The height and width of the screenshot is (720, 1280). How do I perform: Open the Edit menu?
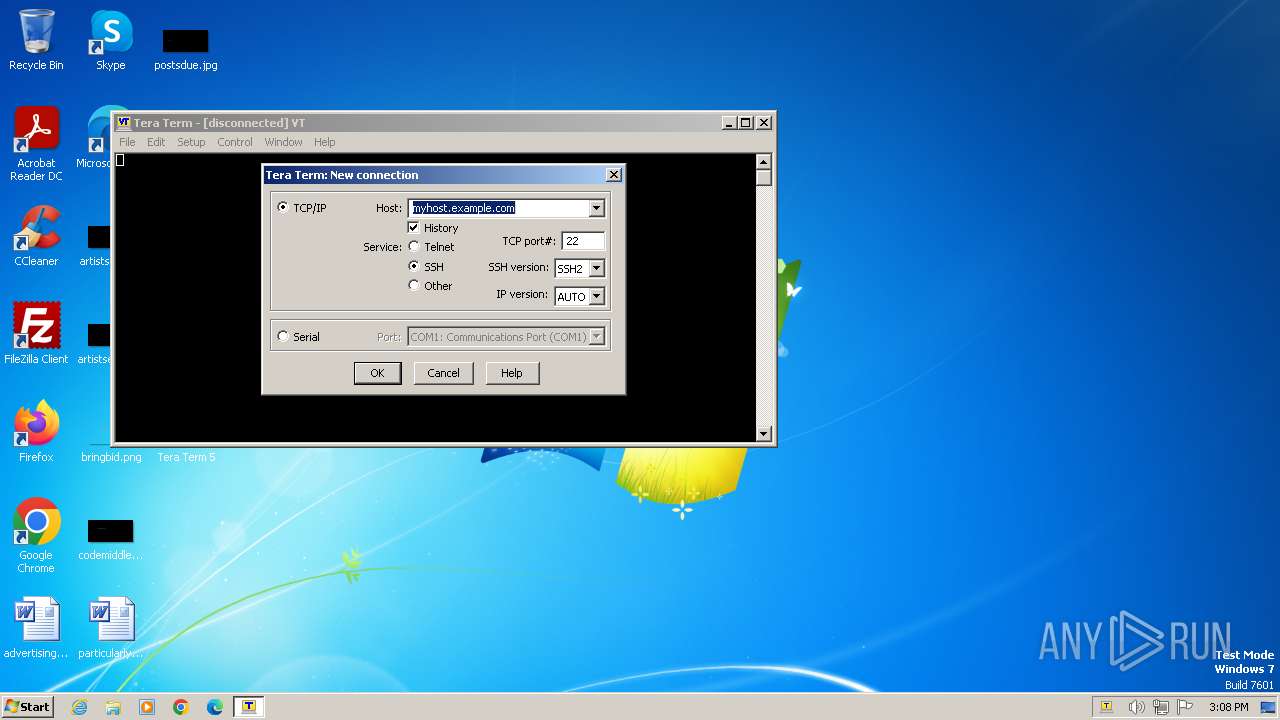tap(156, 142)
